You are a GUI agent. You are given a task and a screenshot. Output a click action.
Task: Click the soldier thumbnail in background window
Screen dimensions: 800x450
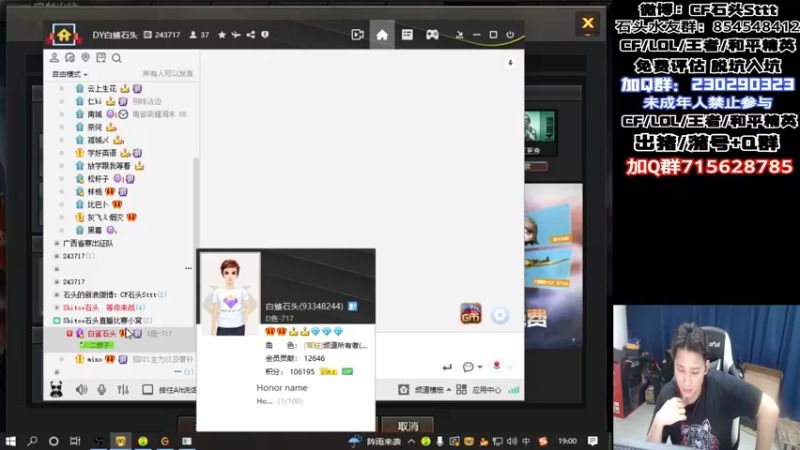point(540,128)
